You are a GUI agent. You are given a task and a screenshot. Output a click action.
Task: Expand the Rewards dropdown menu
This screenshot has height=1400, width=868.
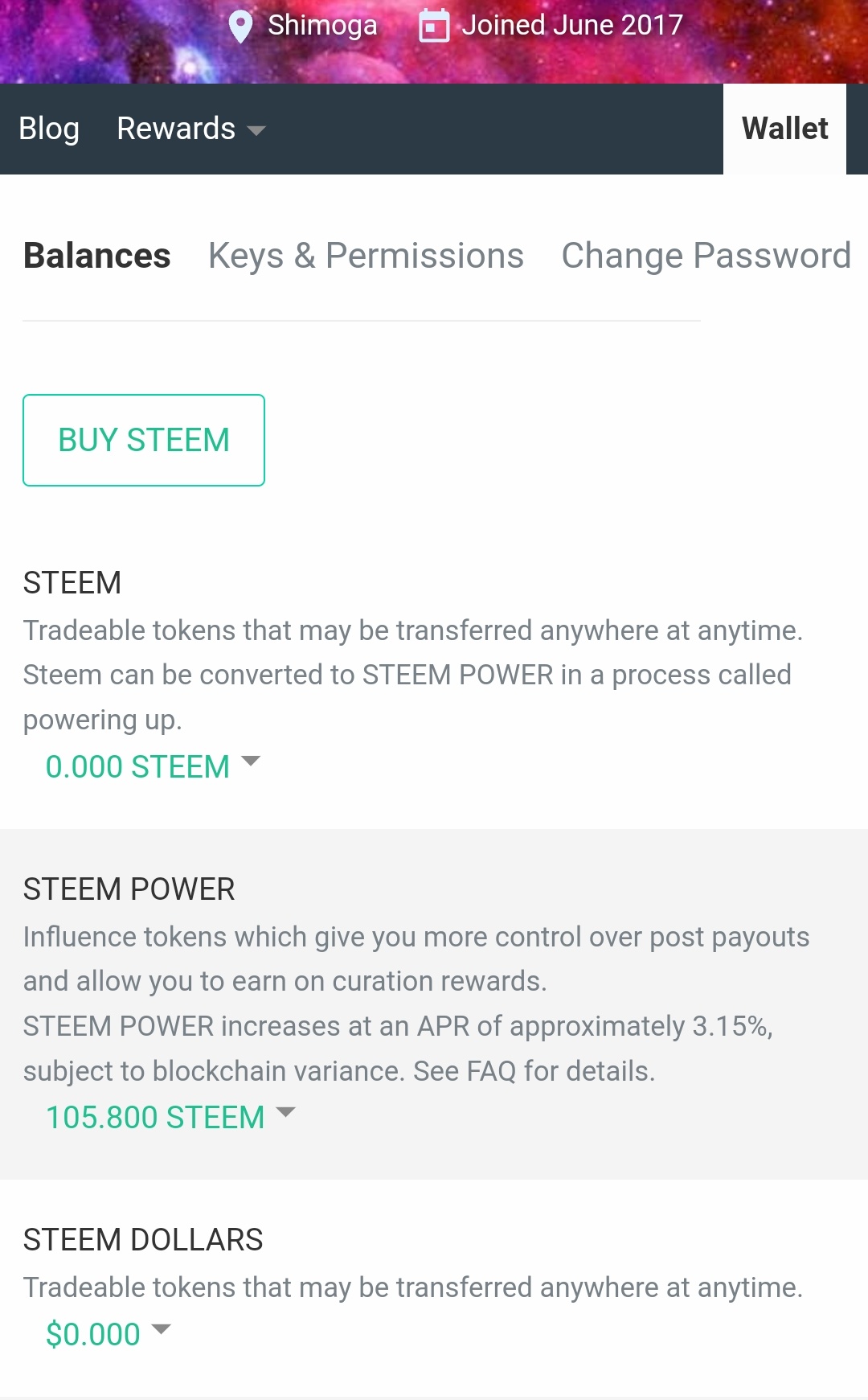point(190,129)
